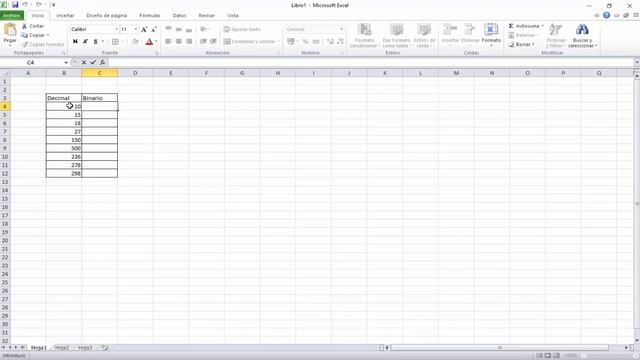Click Copiar formato brush button

43,44
